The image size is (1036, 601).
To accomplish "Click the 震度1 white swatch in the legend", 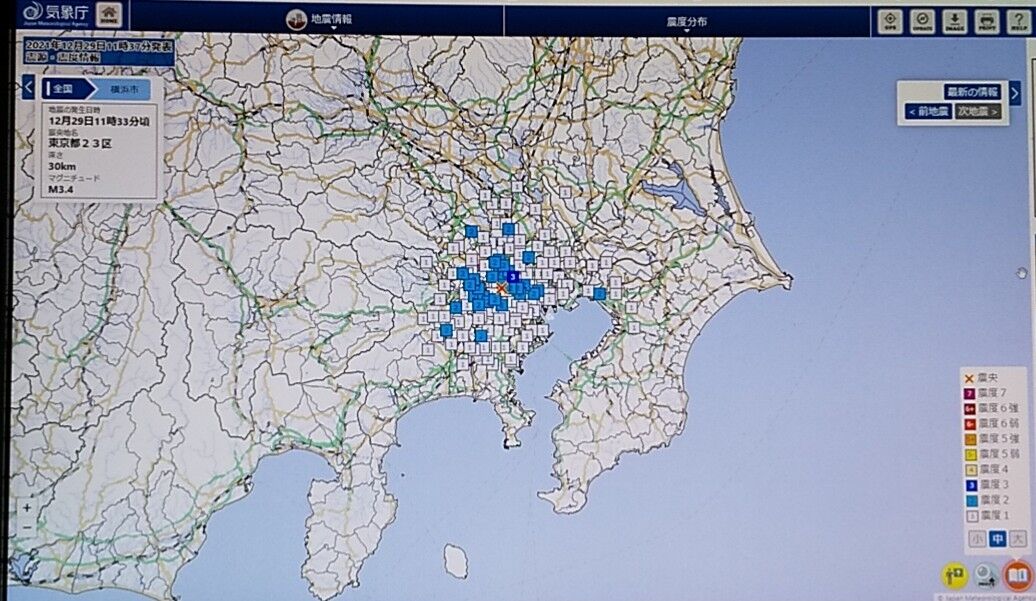I will pyautogui.click(x=972, y=515).
